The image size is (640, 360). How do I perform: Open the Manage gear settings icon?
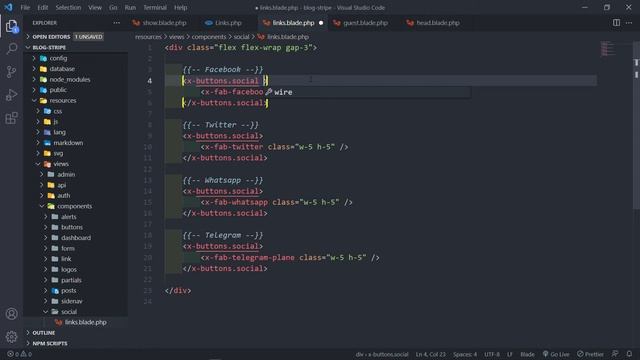point(11,337)
